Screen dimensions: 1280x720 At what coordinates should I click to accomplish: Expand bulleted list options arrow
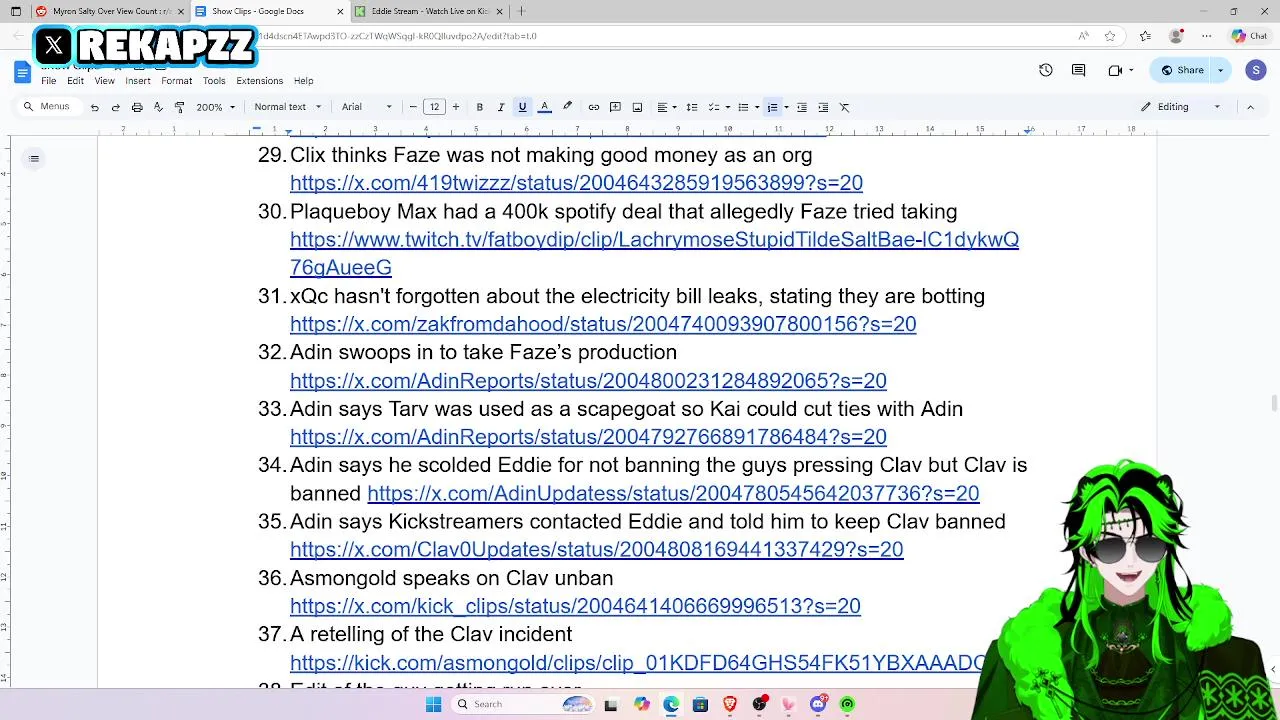tap(756, 107)
